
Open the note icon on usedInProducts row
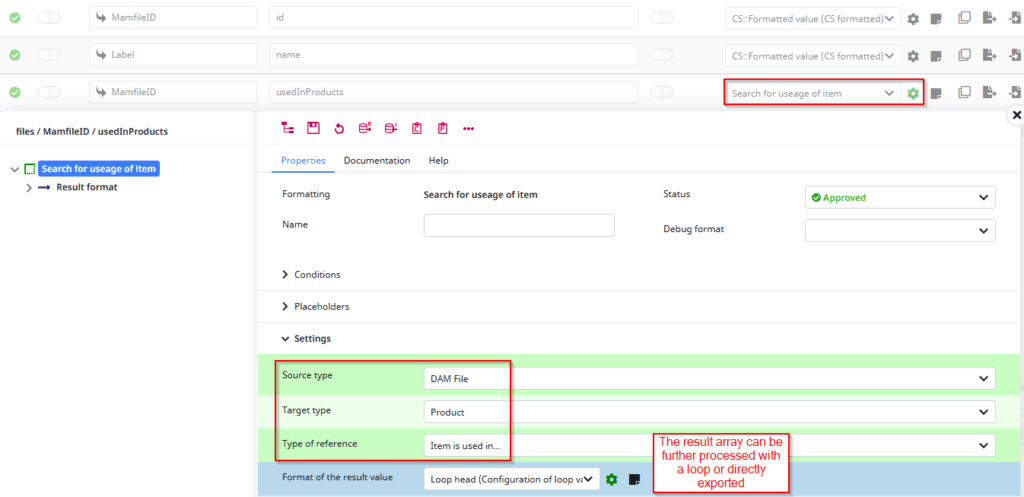(x=936, y=93)
